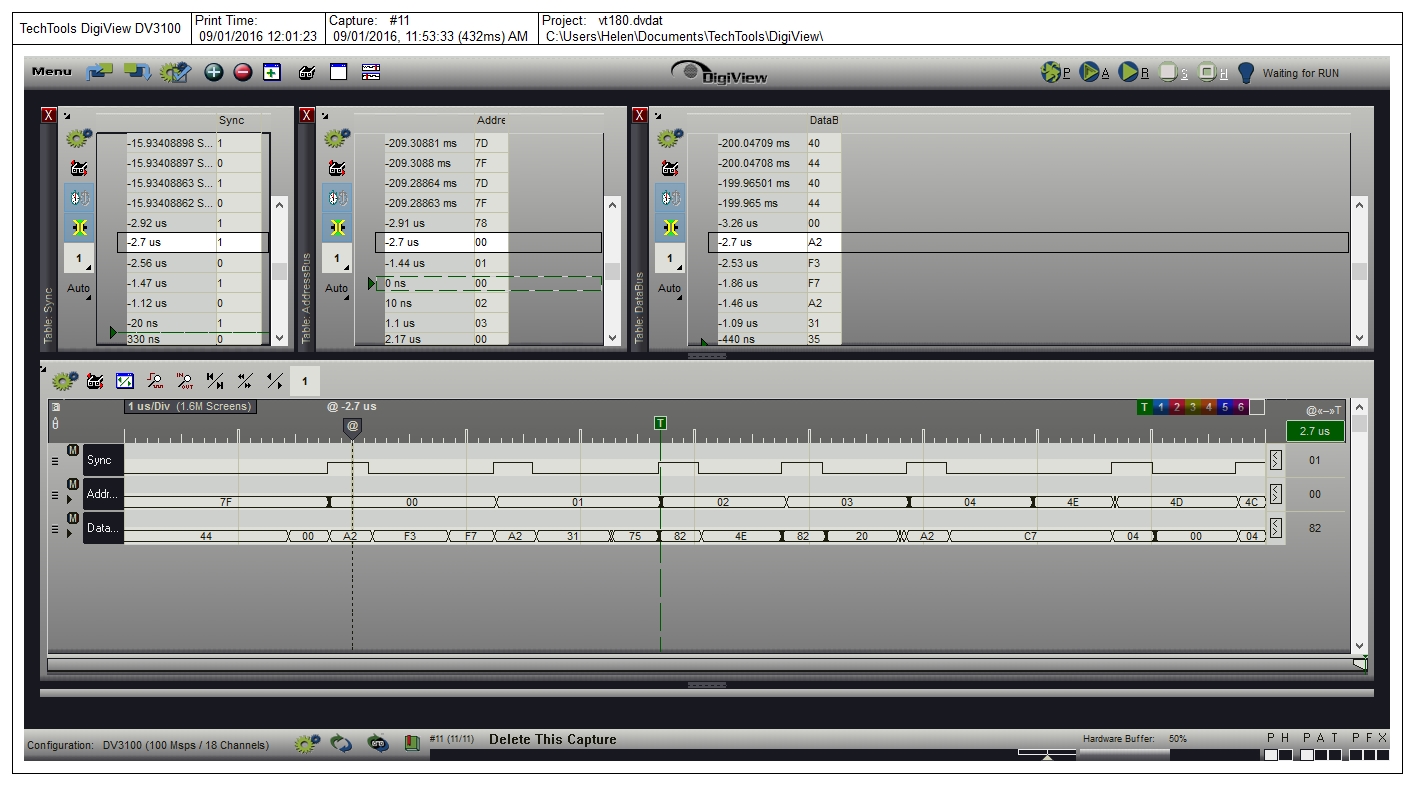Screen dimensions: 1414x785
Task: Open gear settings of the Sync table
Action: click(78, 140)
